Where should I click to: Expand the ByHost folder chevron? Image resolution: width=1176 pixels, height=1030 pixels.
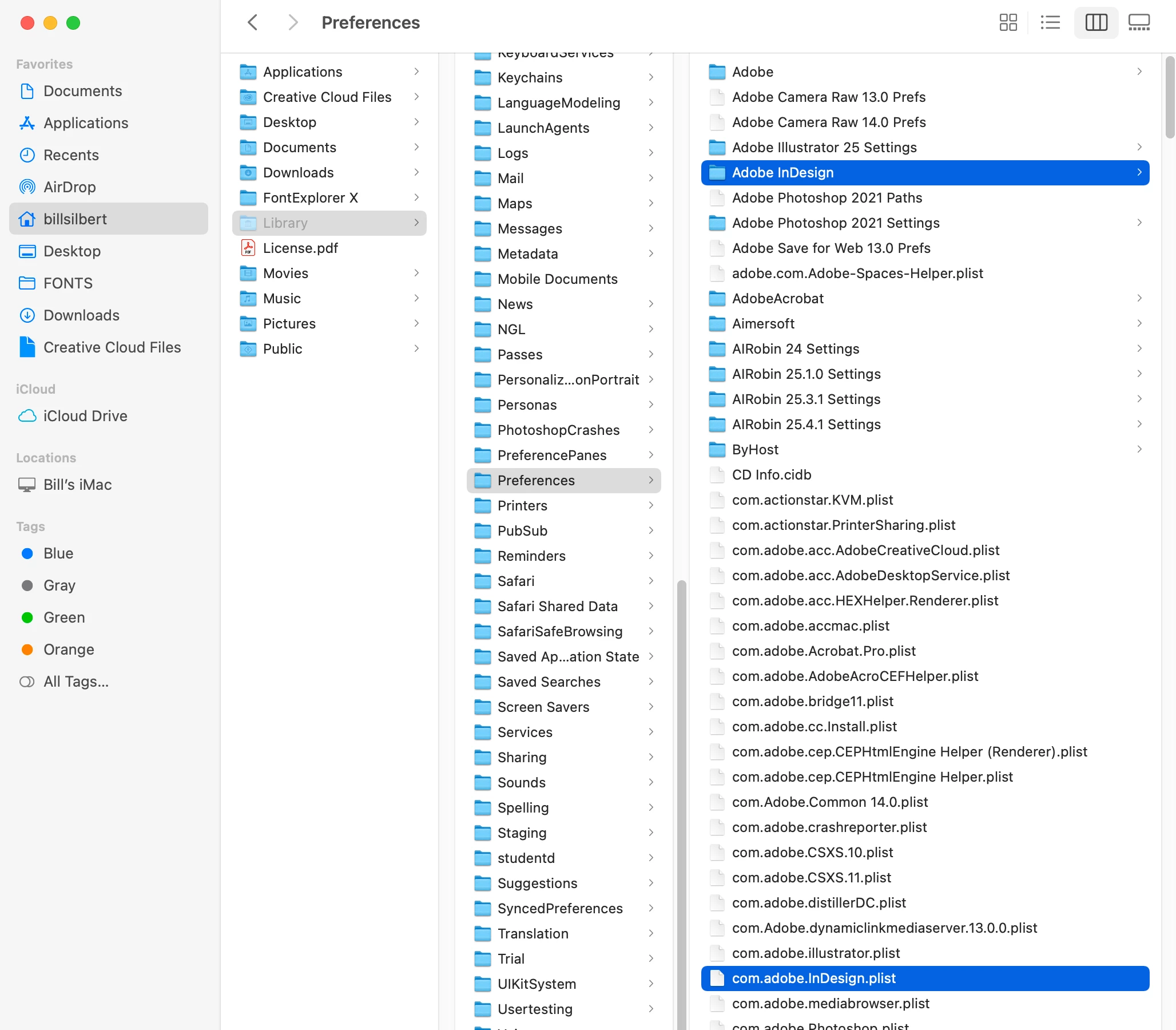[x=1139, y=449]
